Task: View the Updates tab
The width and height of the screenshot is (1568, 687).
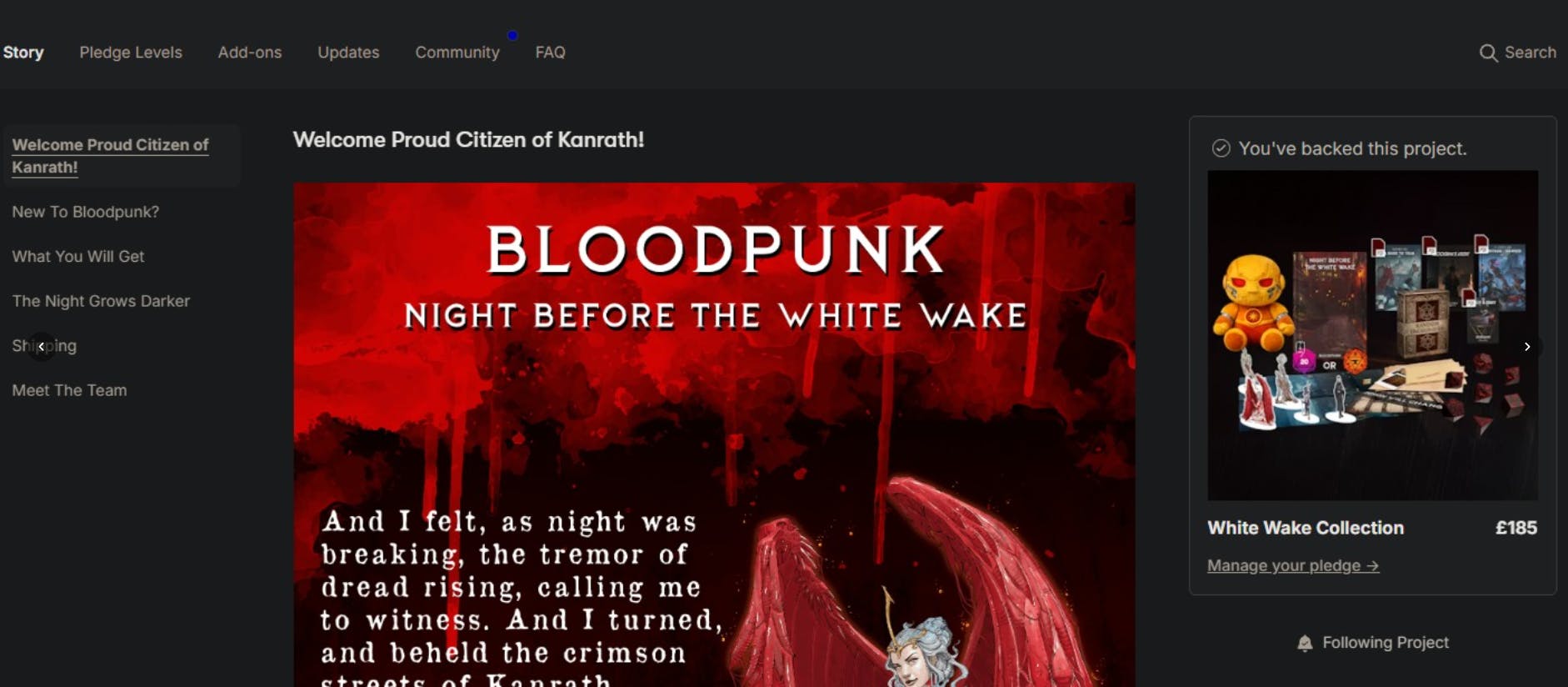Action: click(348, 52)
